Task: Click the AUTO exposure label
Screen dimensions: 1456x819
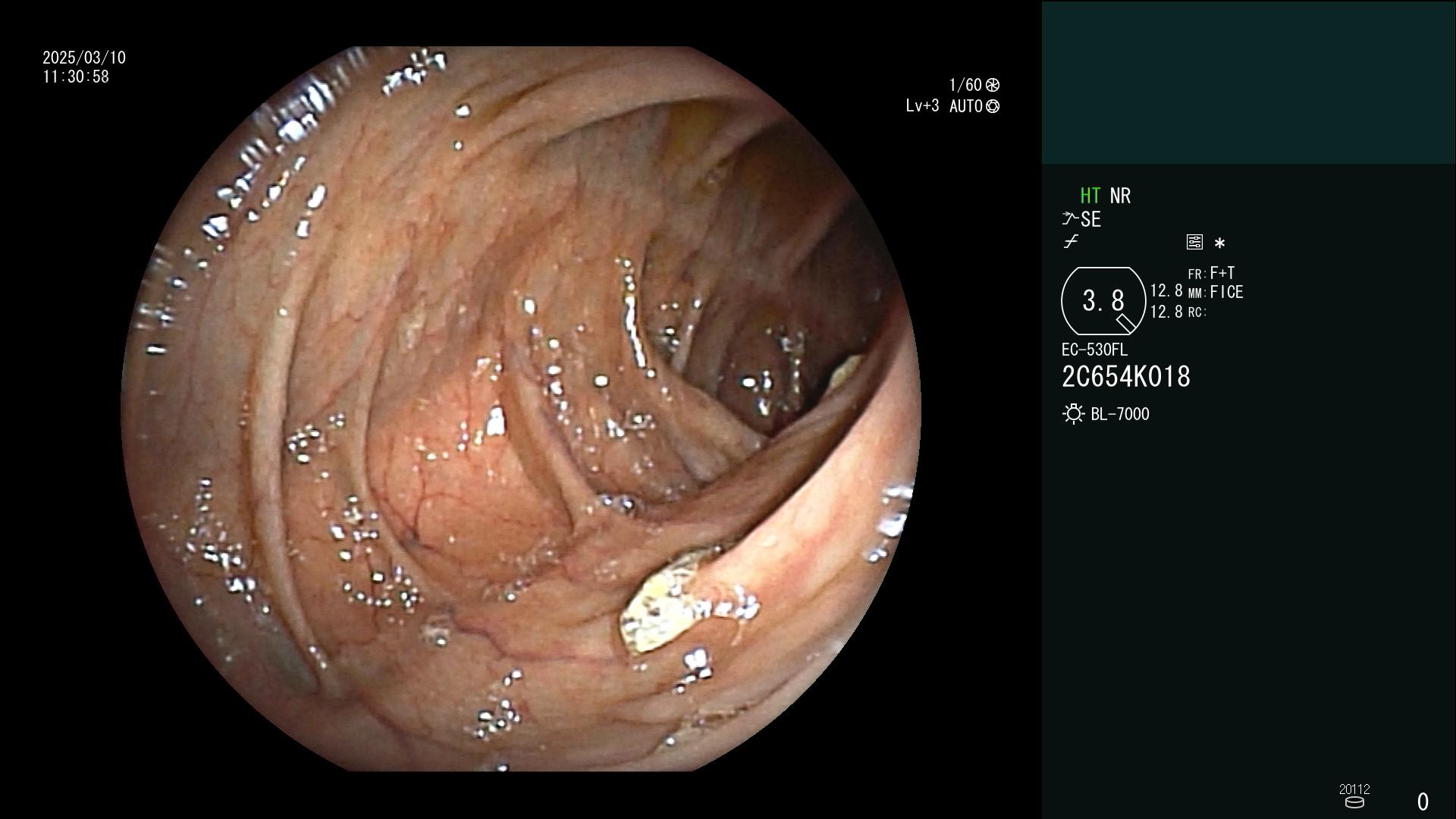Action: tap(966, 106)
